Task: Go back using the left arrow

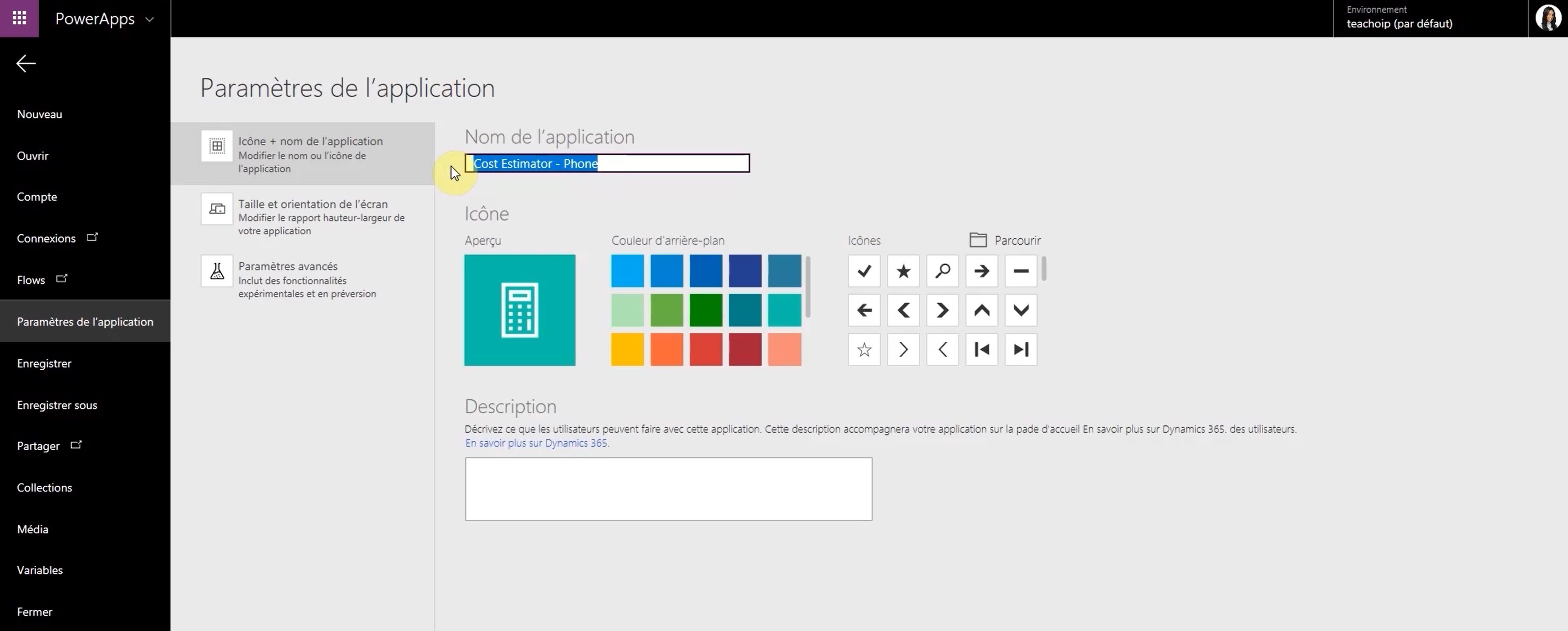Action: pos(25,63)
